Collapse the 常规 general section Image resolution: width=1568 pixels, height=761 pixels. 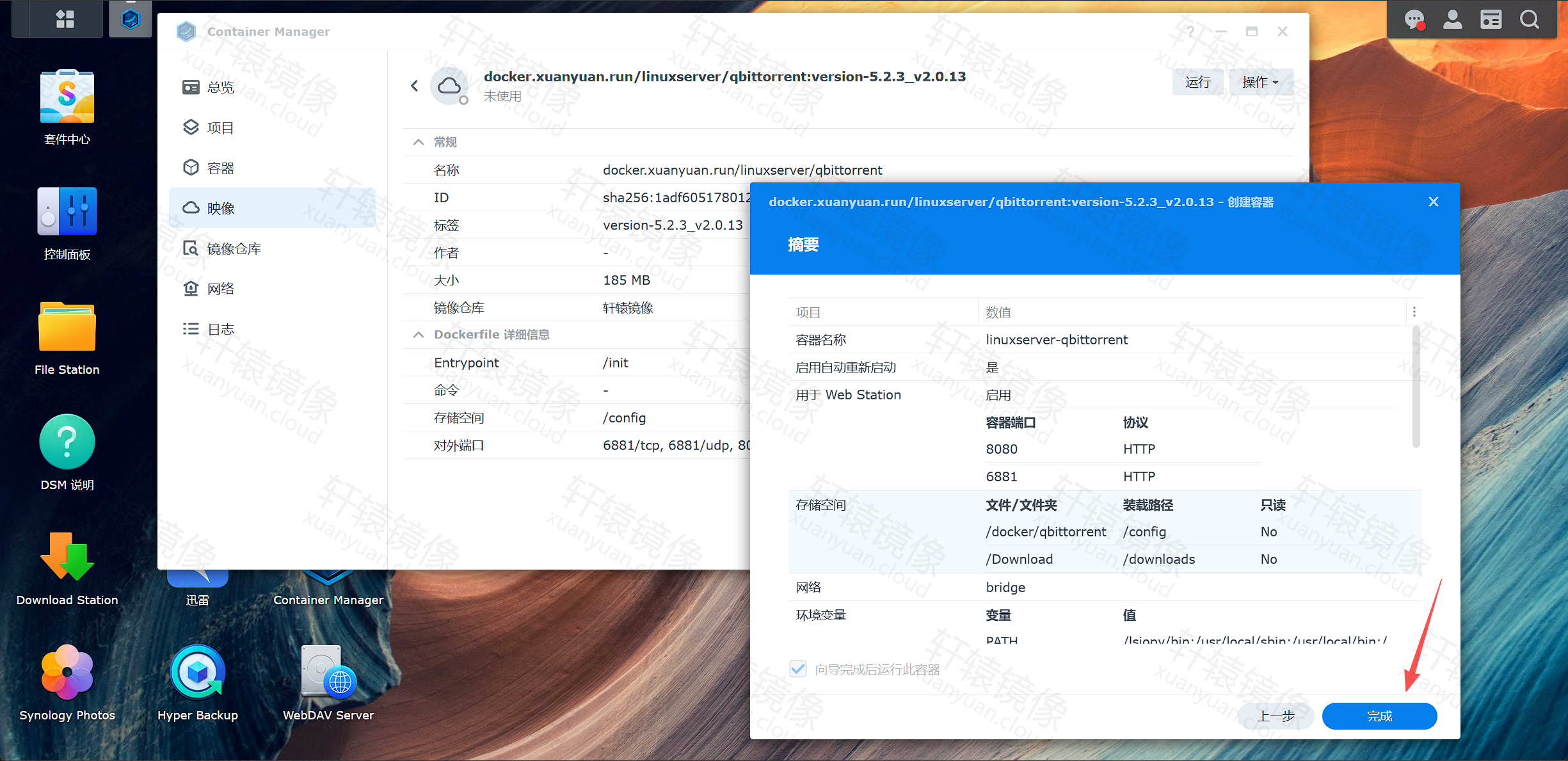click(x=418, y=142)
